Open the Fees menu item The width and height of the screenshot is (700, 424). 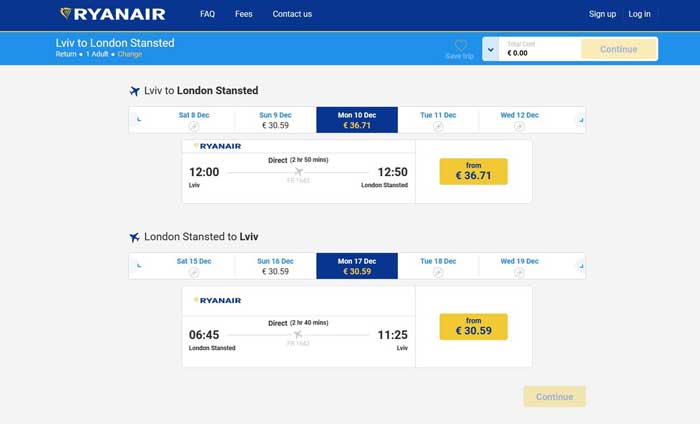coord(244,14)
